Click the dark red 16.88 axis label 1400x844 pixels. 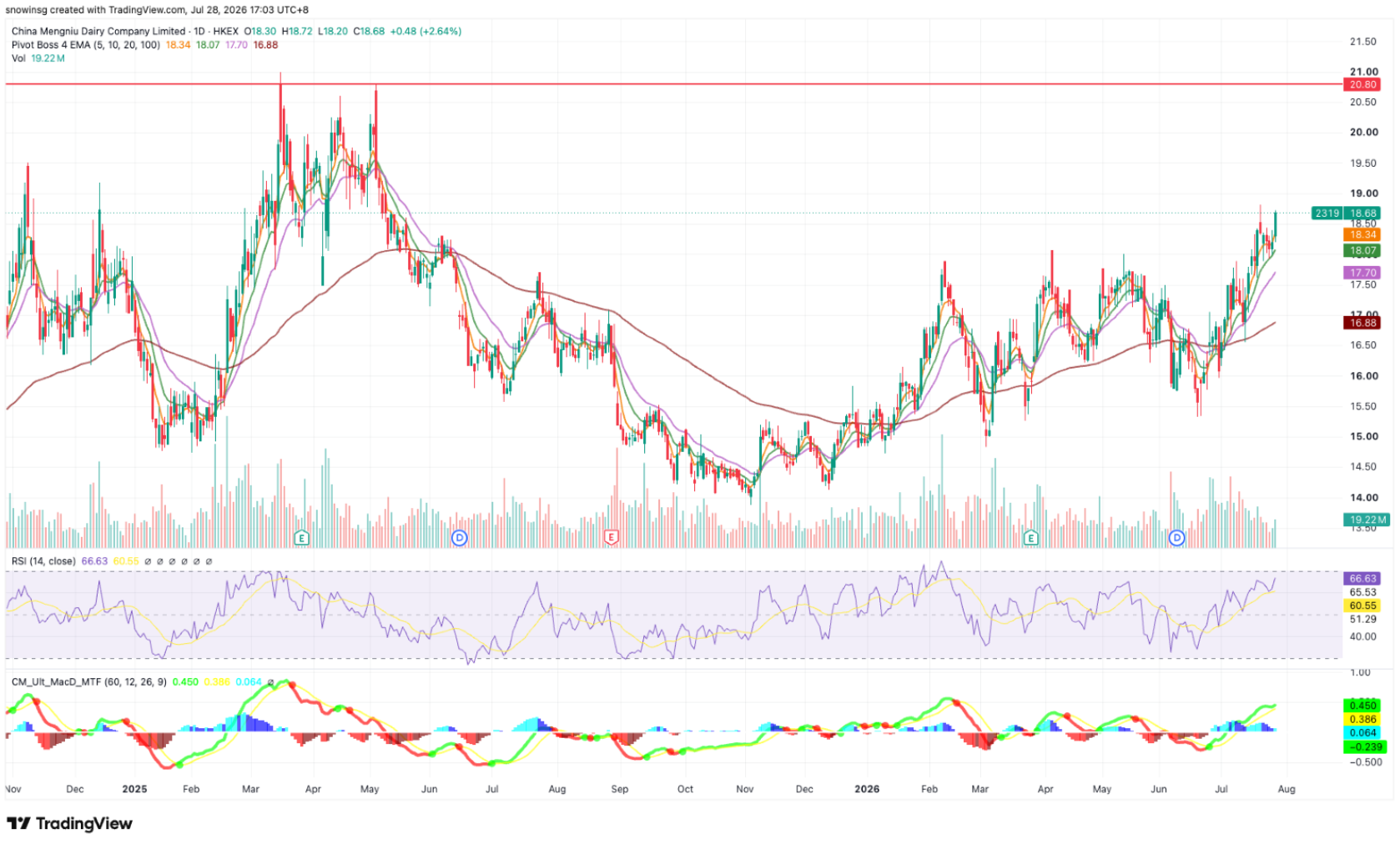pos(1362,323)
